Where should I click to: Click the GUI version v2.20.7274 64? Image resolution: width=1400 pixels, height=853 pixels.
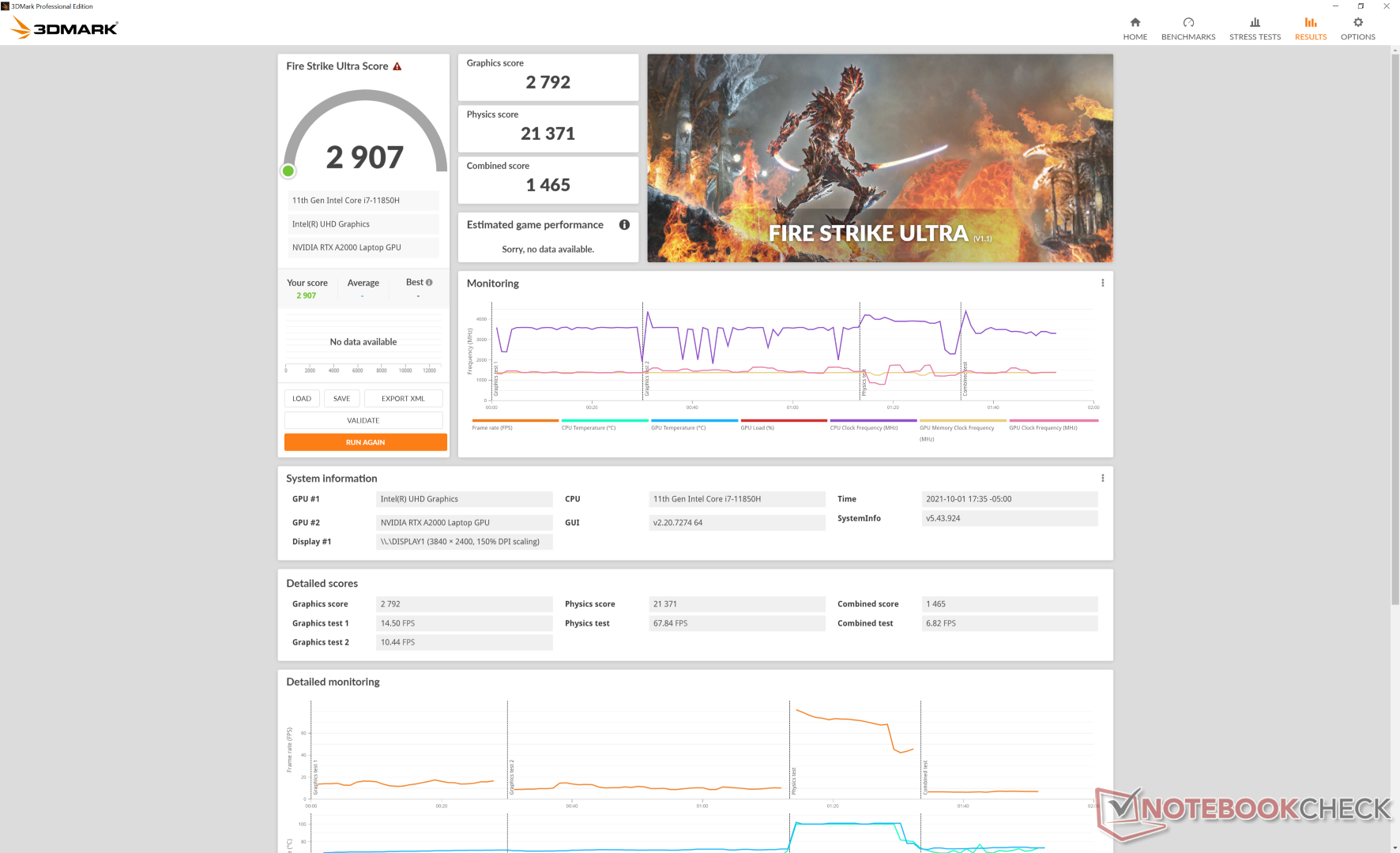[x=737, y=523]
